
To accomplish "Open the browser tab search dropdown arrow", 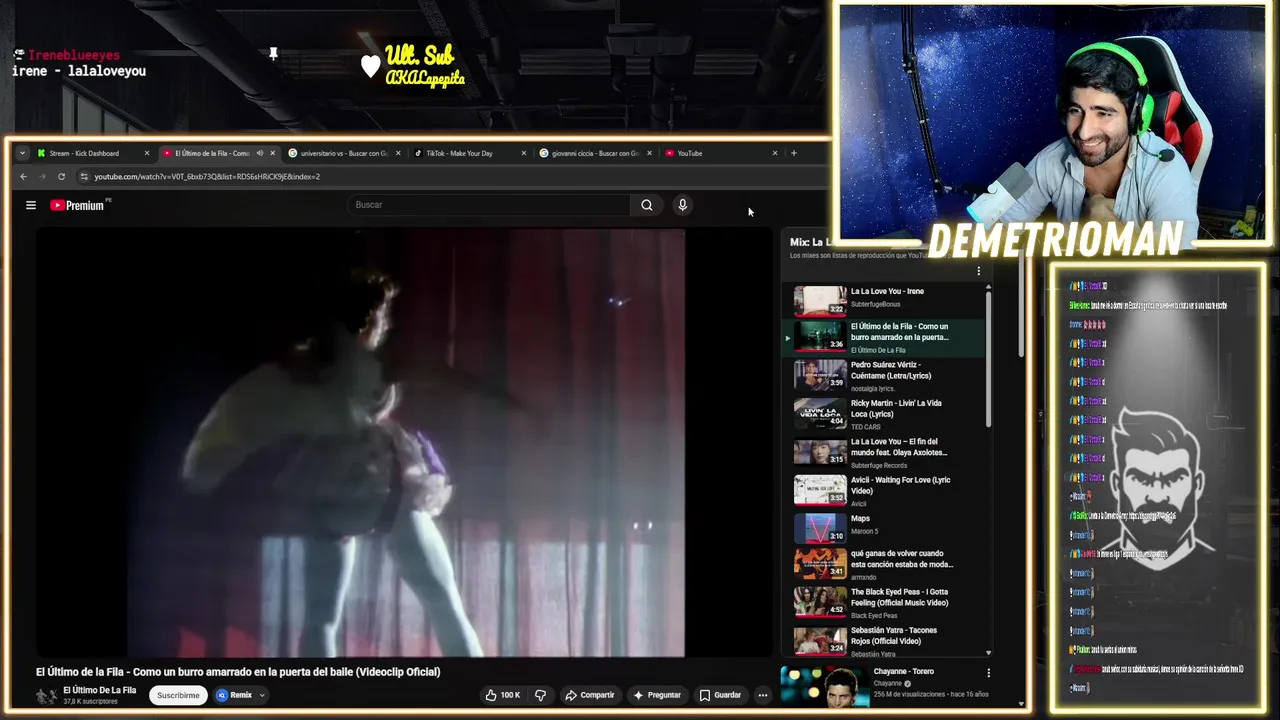I will pyautogui.click(x=22, y=153).
